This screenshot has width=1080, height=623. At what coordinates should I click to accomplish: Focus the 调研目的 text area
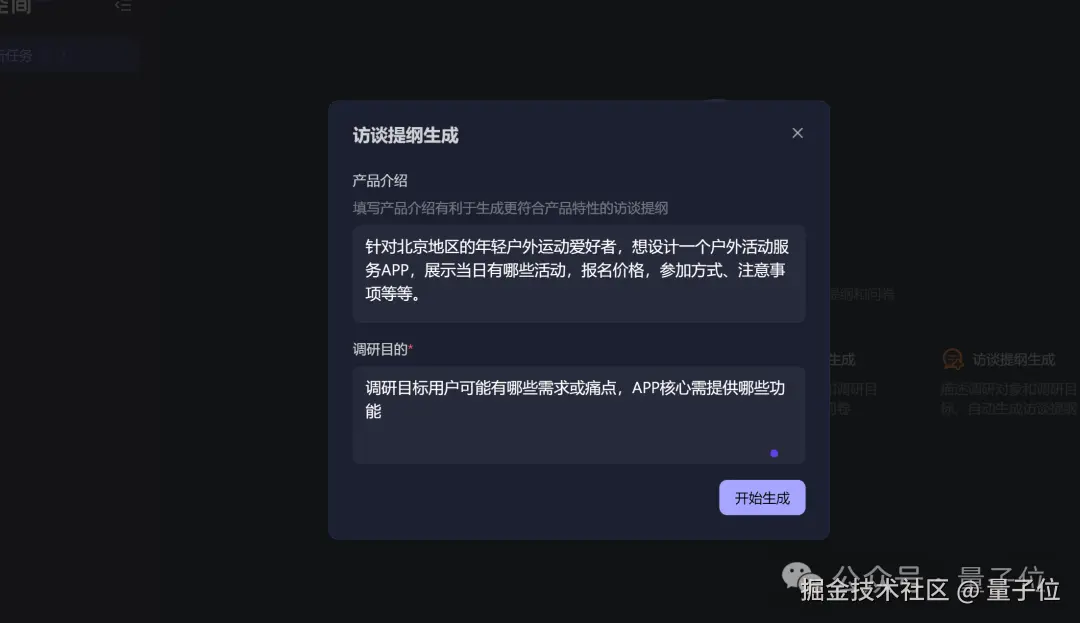point(579,415)
